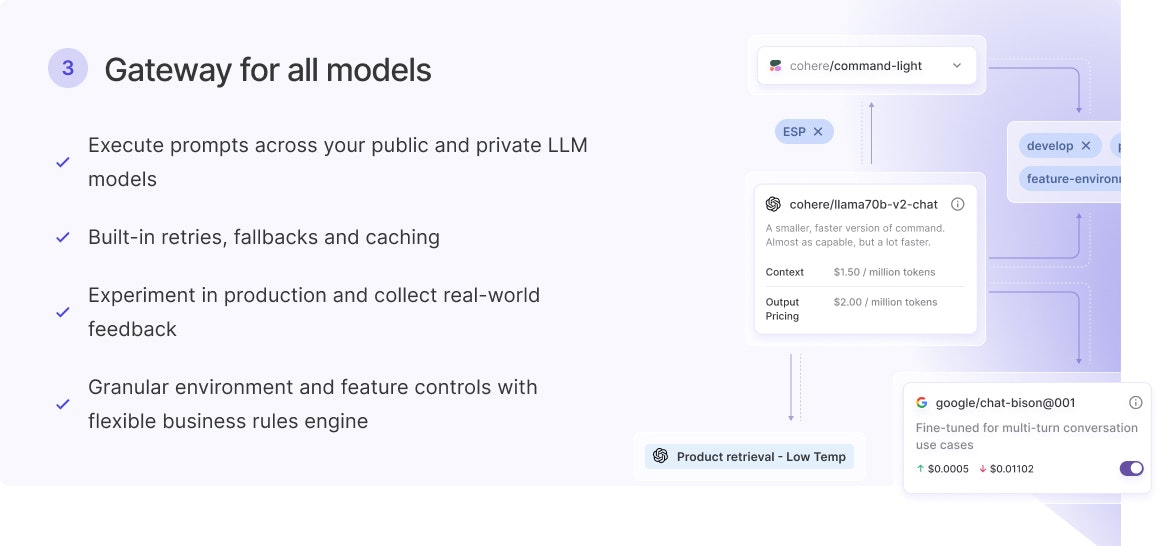Click checkmark beside Built-in retries bullet
This screenshot has width=1163, height=546.
[63, 237]
